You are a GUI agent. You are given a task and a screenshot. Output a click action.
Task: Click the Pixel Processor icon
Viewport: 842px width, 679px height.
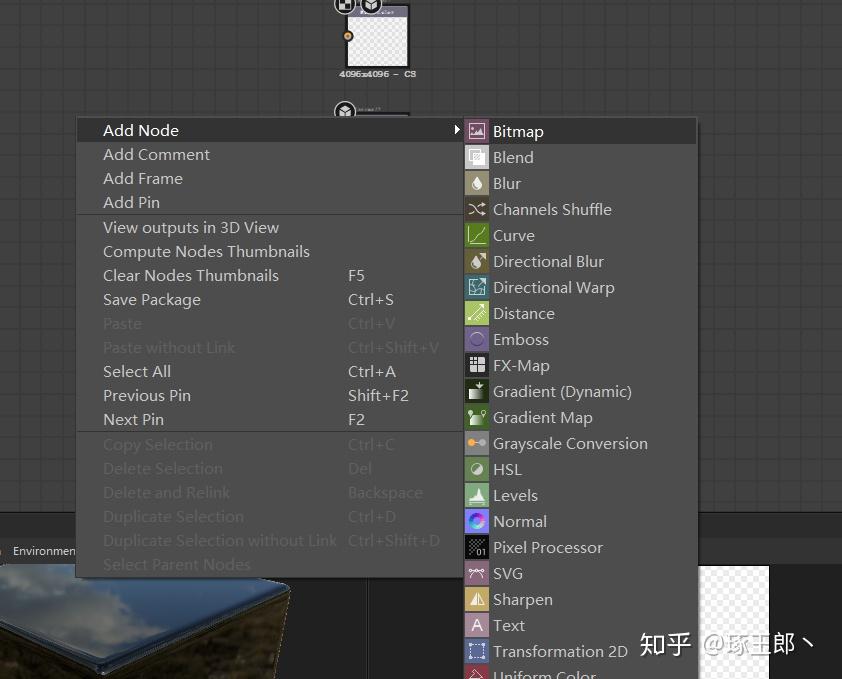pos(476,547)
